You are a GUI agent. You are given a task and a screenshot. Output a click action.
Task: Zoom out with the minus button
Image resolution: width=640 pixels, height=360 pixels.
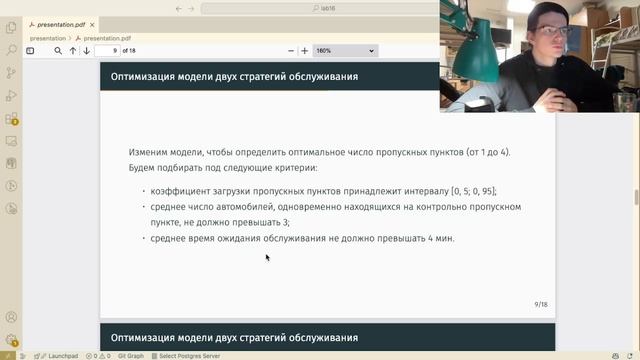(x=291, y=51)
